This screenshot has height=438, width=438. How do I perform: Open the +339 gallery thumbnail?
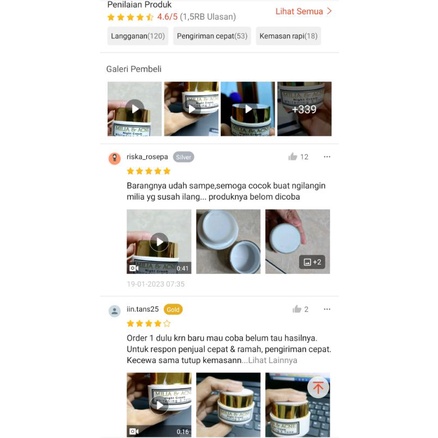pos(304,109)
